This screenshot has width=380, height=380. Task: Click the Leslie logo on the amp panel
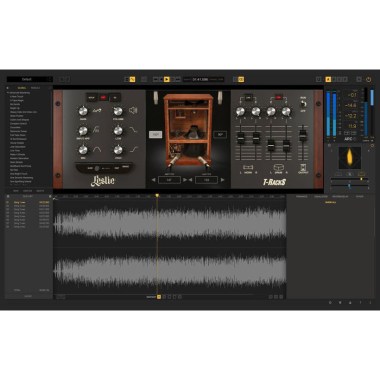(102, 180)
